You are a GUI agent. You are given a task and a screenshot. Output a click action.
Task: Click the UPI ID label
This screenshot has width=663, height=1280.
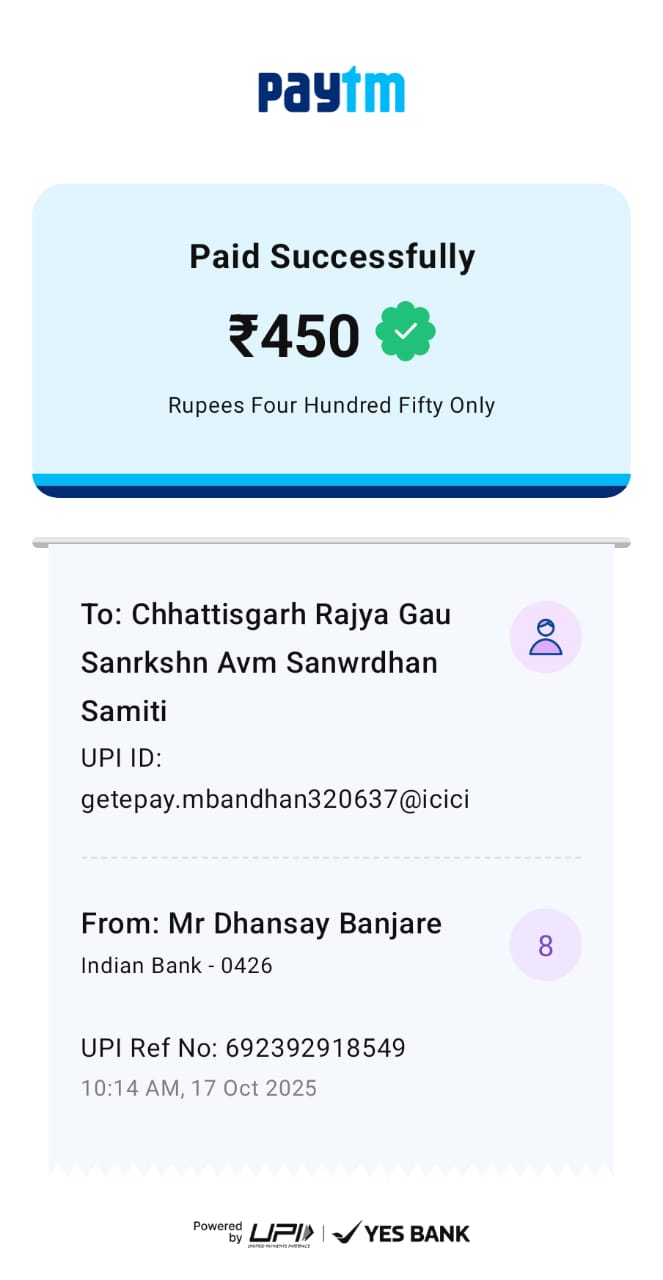[121, 759]
